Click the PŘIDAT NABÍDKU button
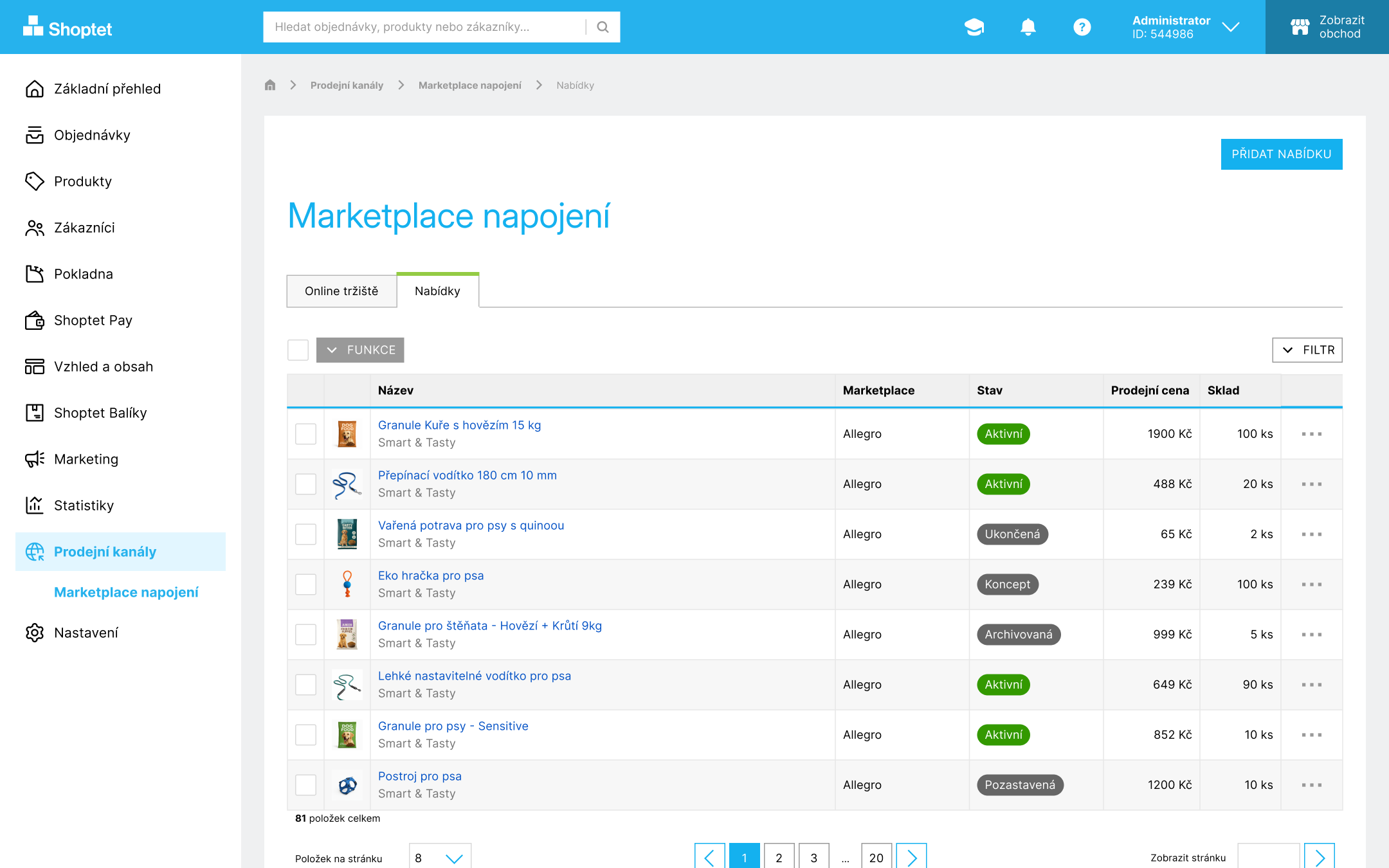The height and width of the screenshot is (868, 1389). point(1281,154)
